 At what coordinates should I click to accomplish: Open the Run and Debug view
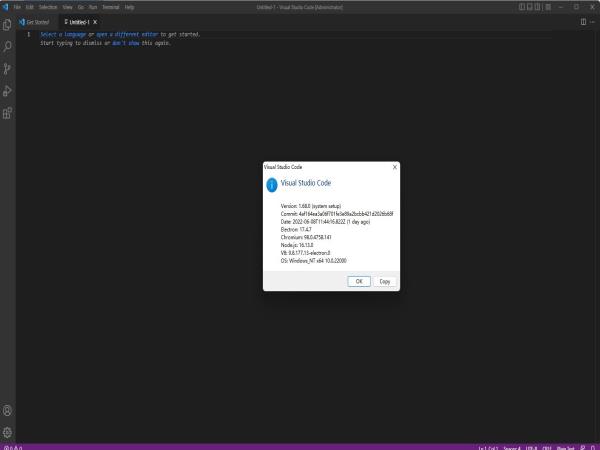[x=7, y=91]
